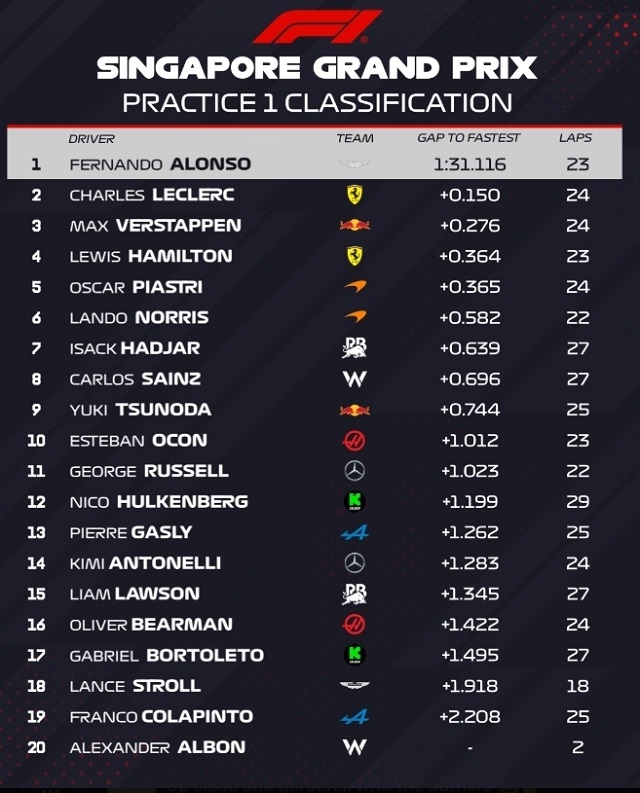The height and width of the screenshot is (793, 640).
Task: Select Lando Norris's driver name
Action: coord(139,317)
